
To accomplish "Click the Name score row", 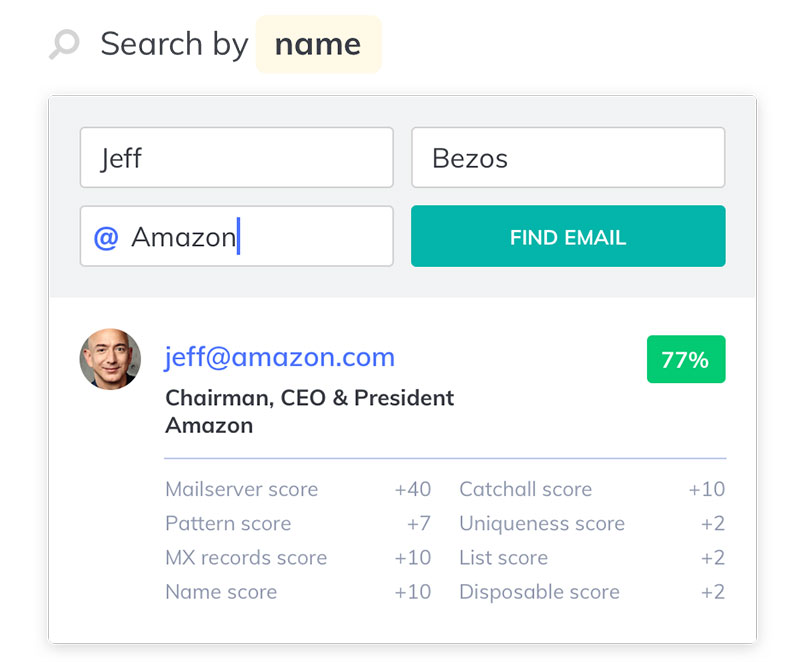I will pos(298,592).
